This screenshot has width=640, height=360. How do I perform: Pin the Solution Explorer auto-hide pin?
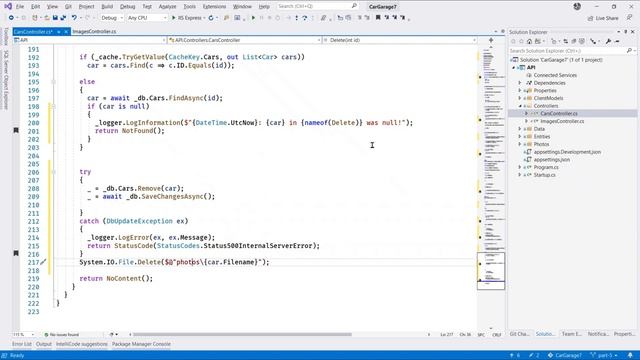click(x=625, y=32)
